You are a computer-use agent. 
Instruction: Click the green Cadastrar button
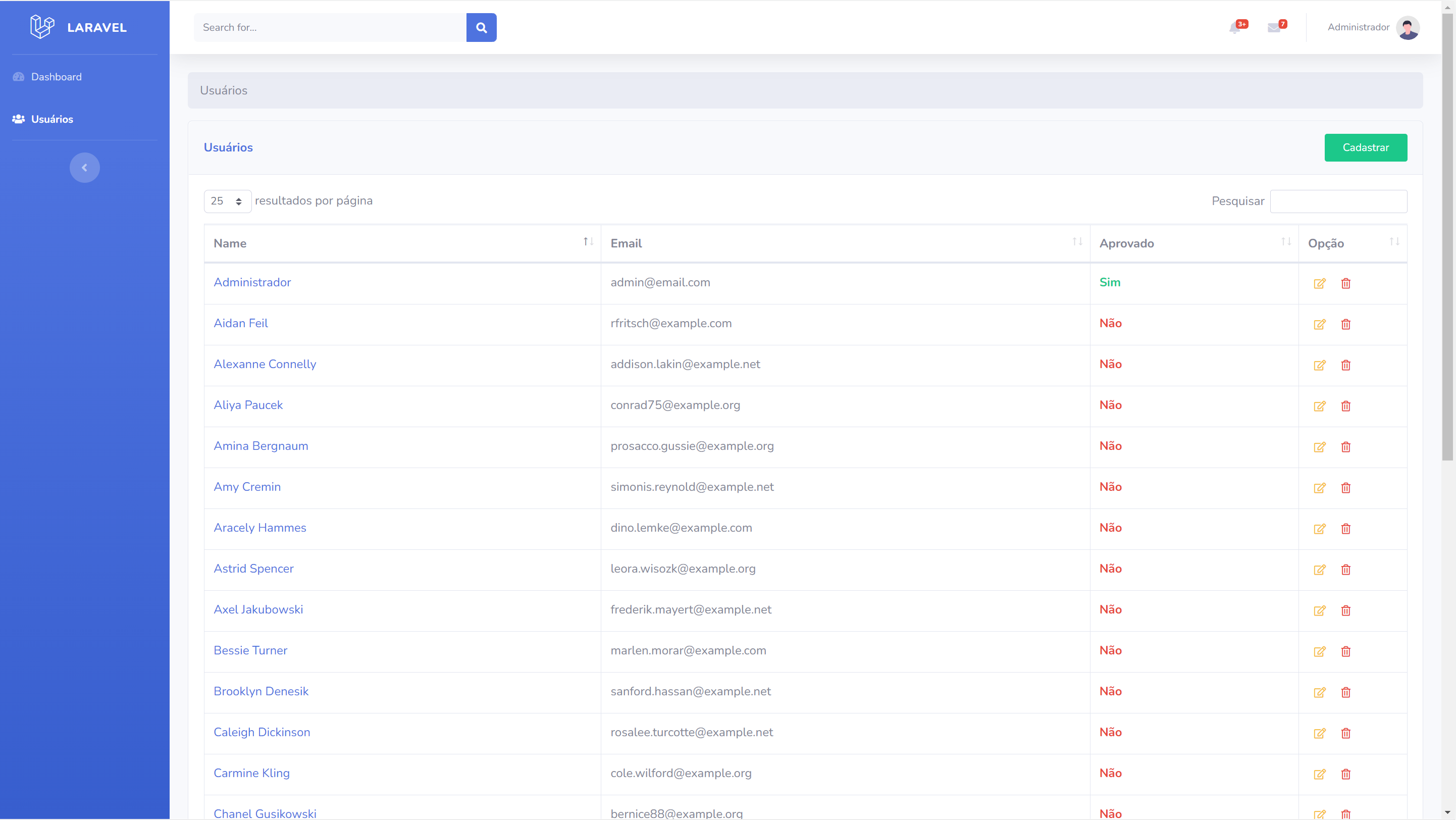1366,147
